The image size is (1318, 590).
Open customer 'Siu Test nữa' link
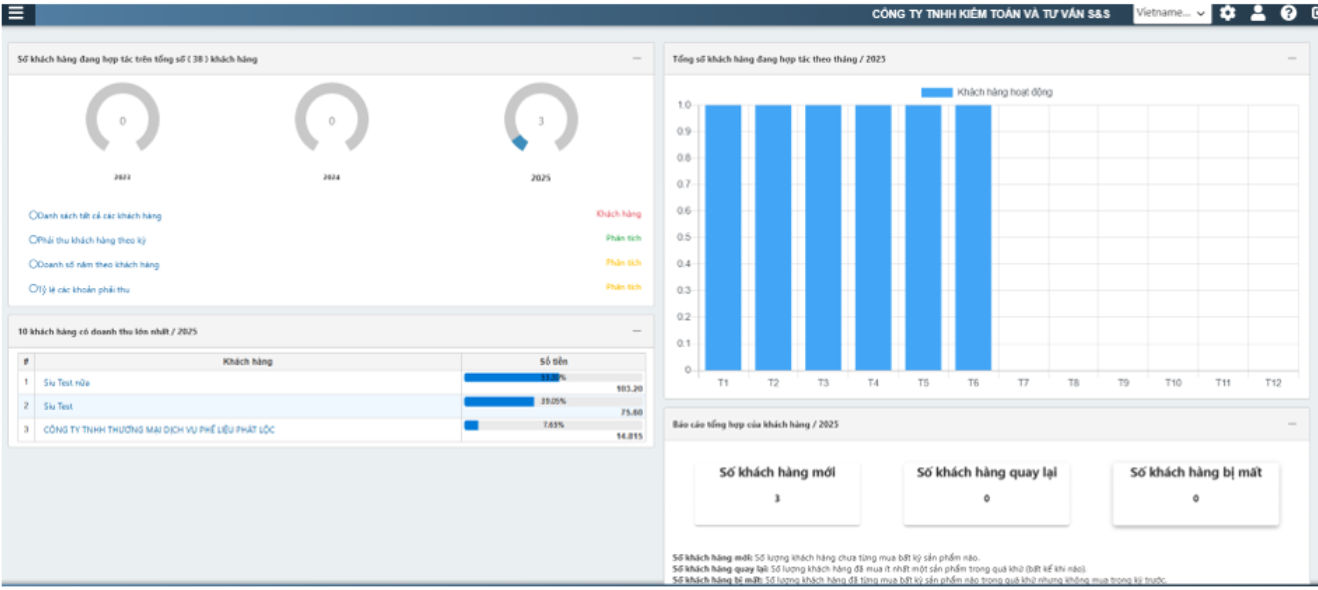click(66, 382)
